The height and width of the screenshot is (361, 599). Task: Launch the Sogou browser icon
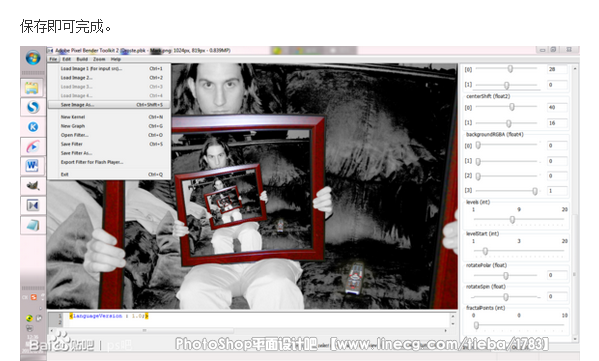pyautogui.click(x=33, y=107)
